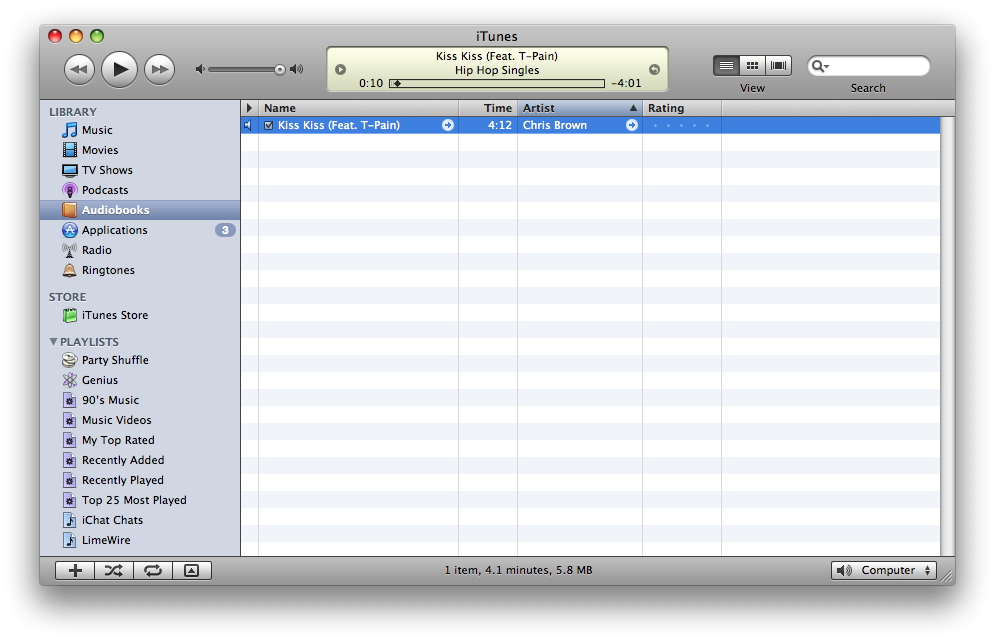Click the speaker icon on the playing row

pyautogui.click(x=247, y=125)
